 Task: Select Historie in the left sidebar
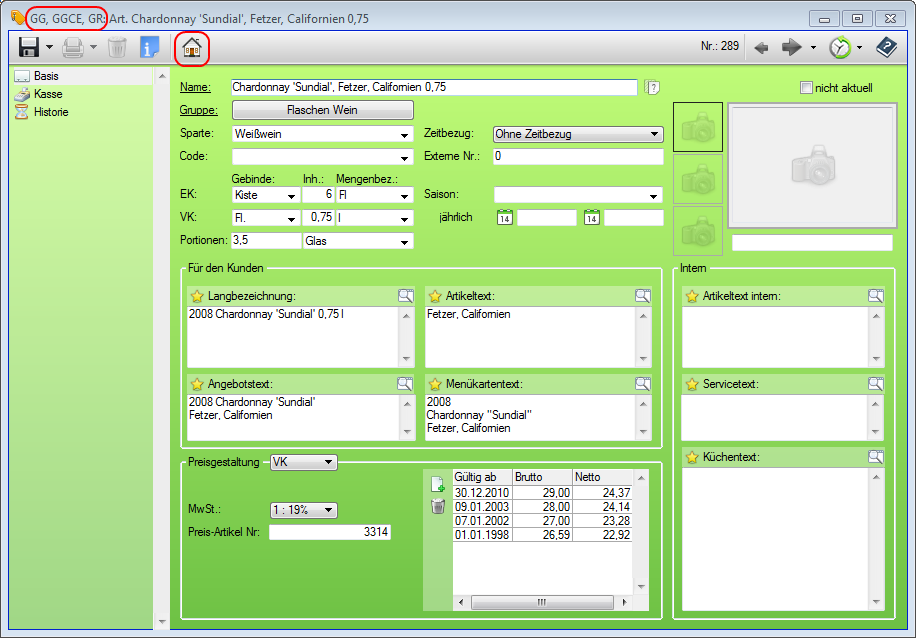pos(51,112)
